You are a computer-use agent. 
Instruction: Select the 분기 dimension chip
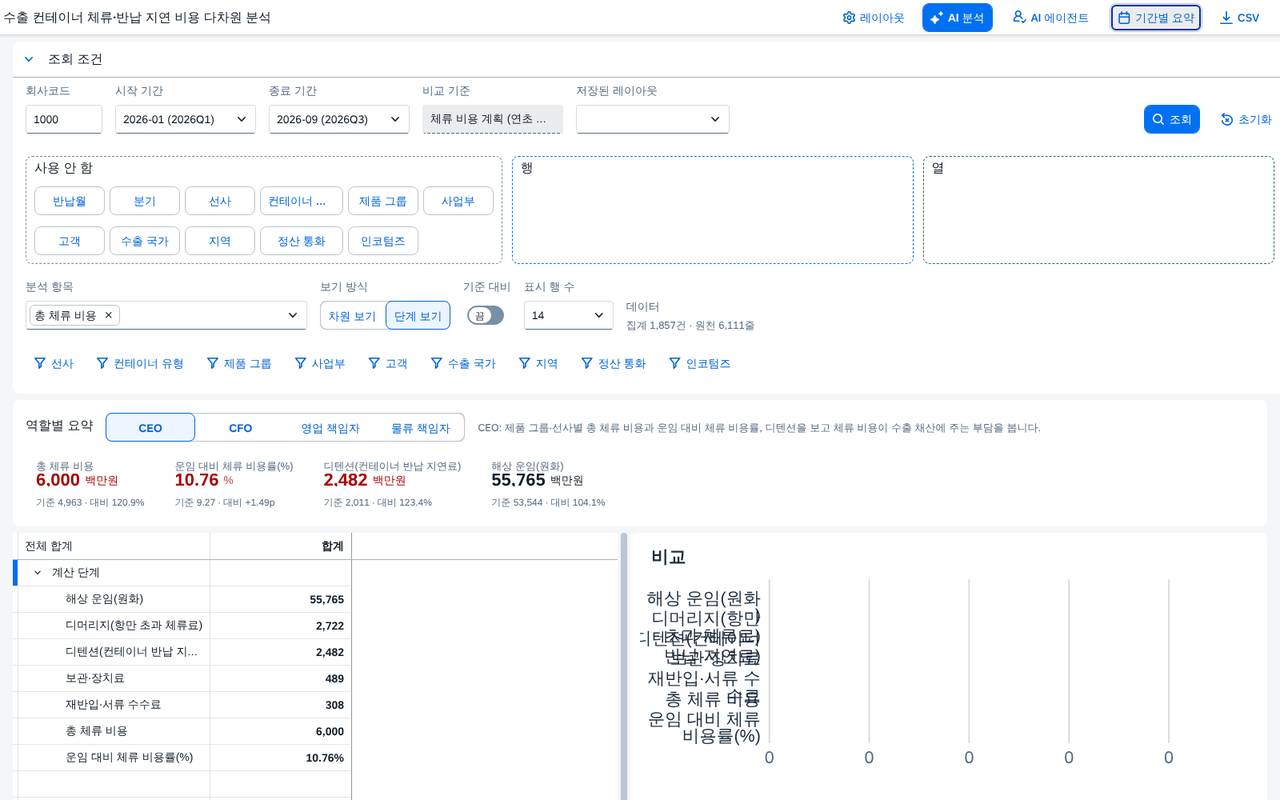point(145,201)
